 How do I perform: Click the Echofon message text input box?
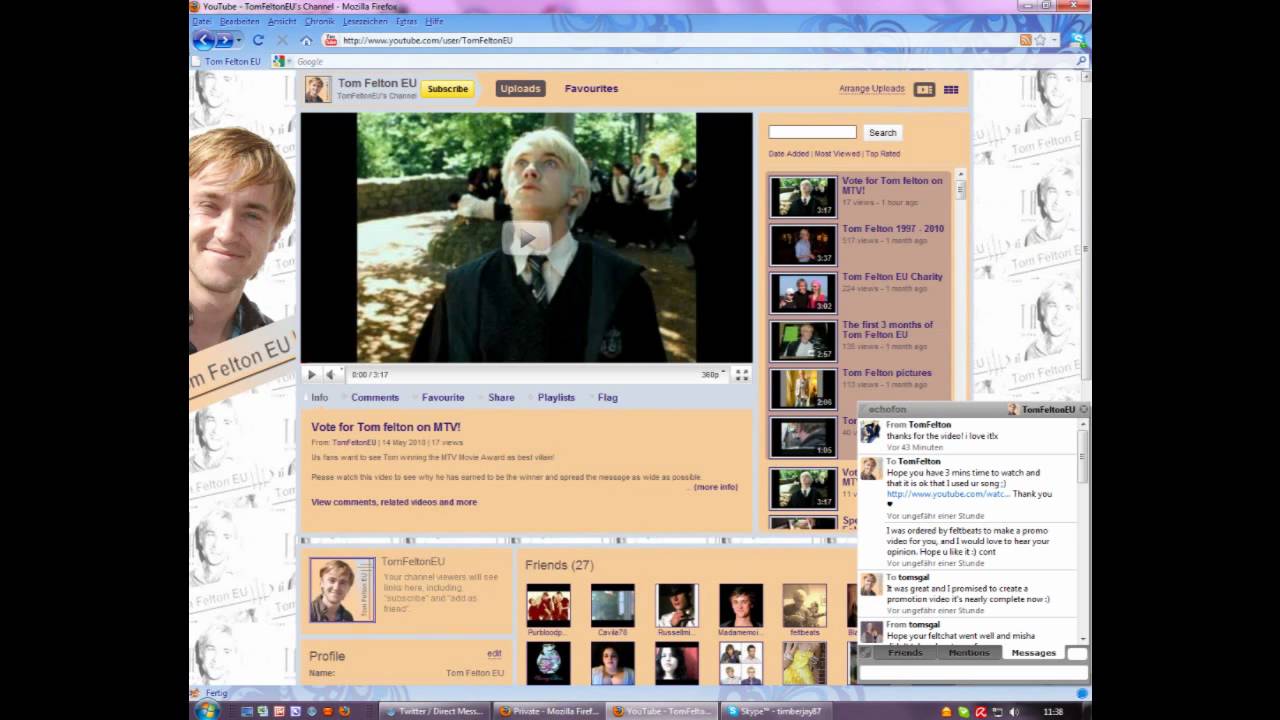(972, 673)
